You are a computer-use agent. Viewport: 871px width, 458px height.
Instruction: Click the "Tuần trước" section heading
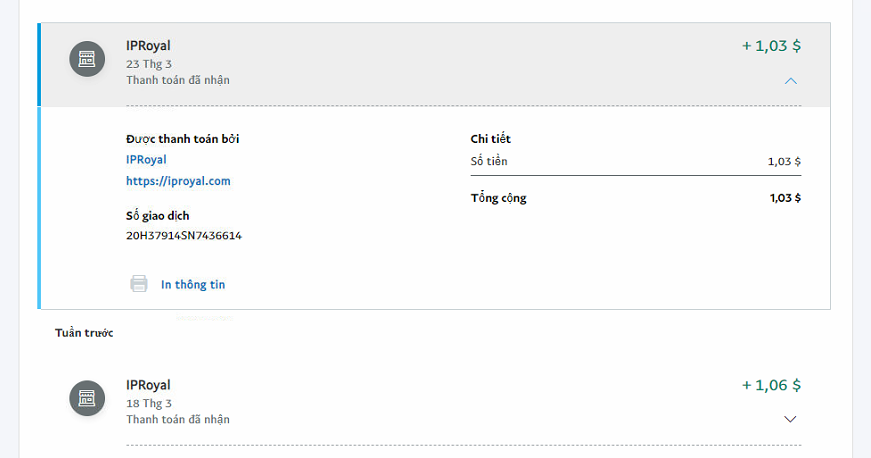click(x=84, y=333)
